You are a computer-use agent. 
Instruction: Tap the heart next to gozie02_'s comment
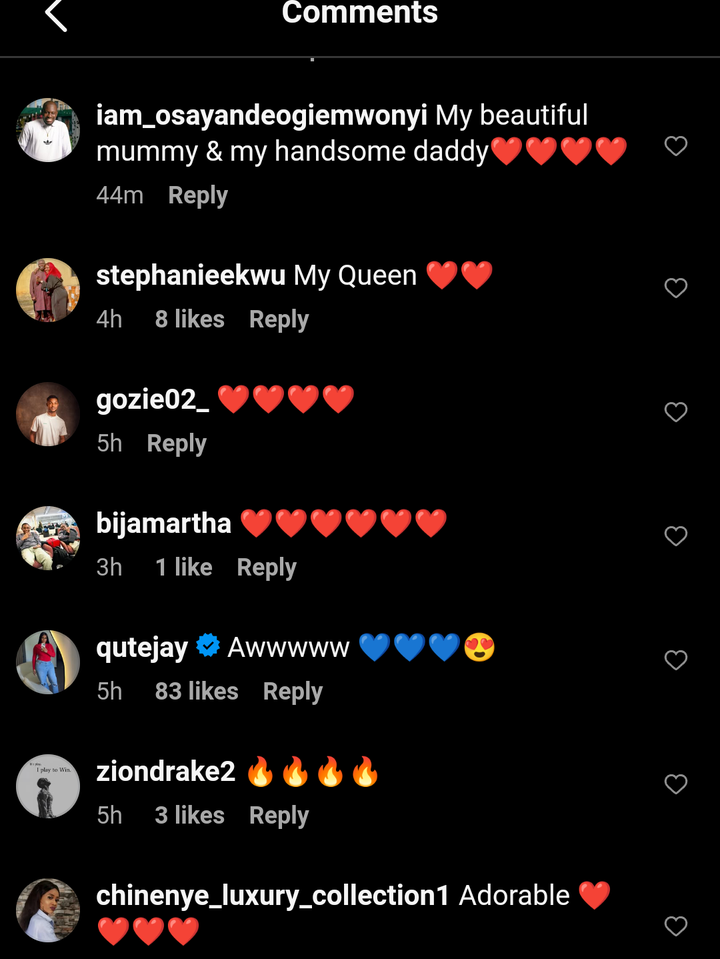click(x=676, y=412)
